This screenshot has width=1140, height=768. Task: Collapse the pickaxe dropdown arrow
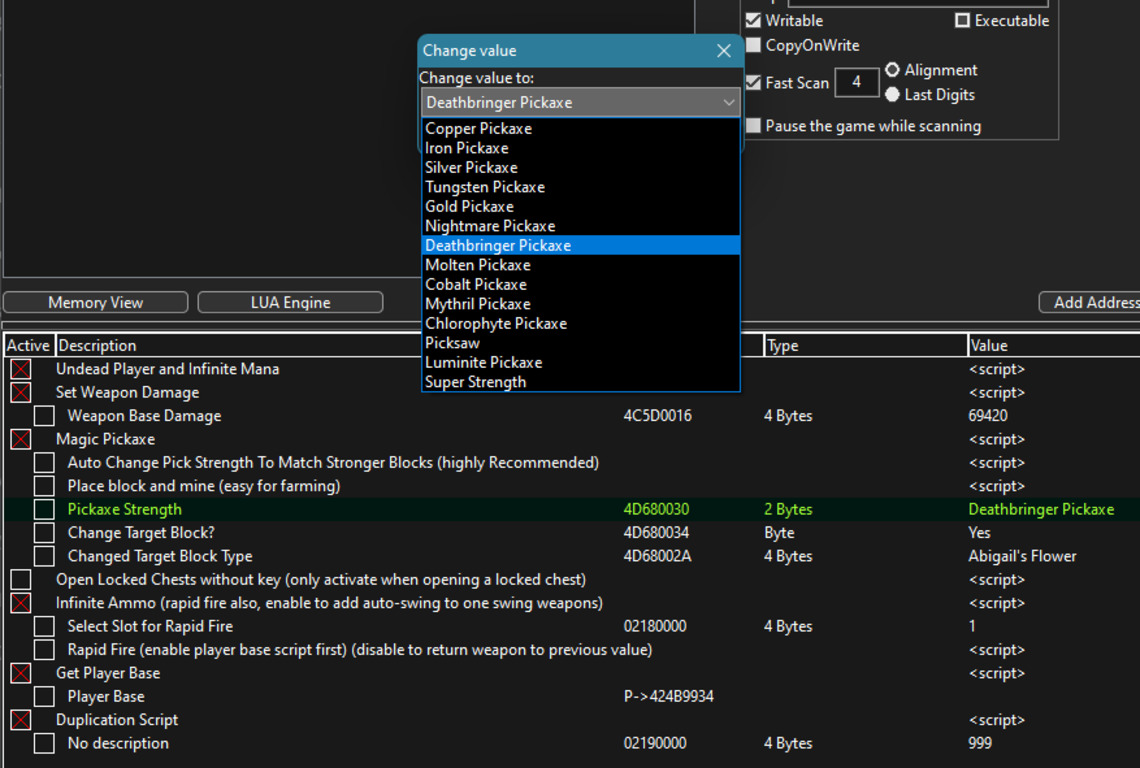728,102
